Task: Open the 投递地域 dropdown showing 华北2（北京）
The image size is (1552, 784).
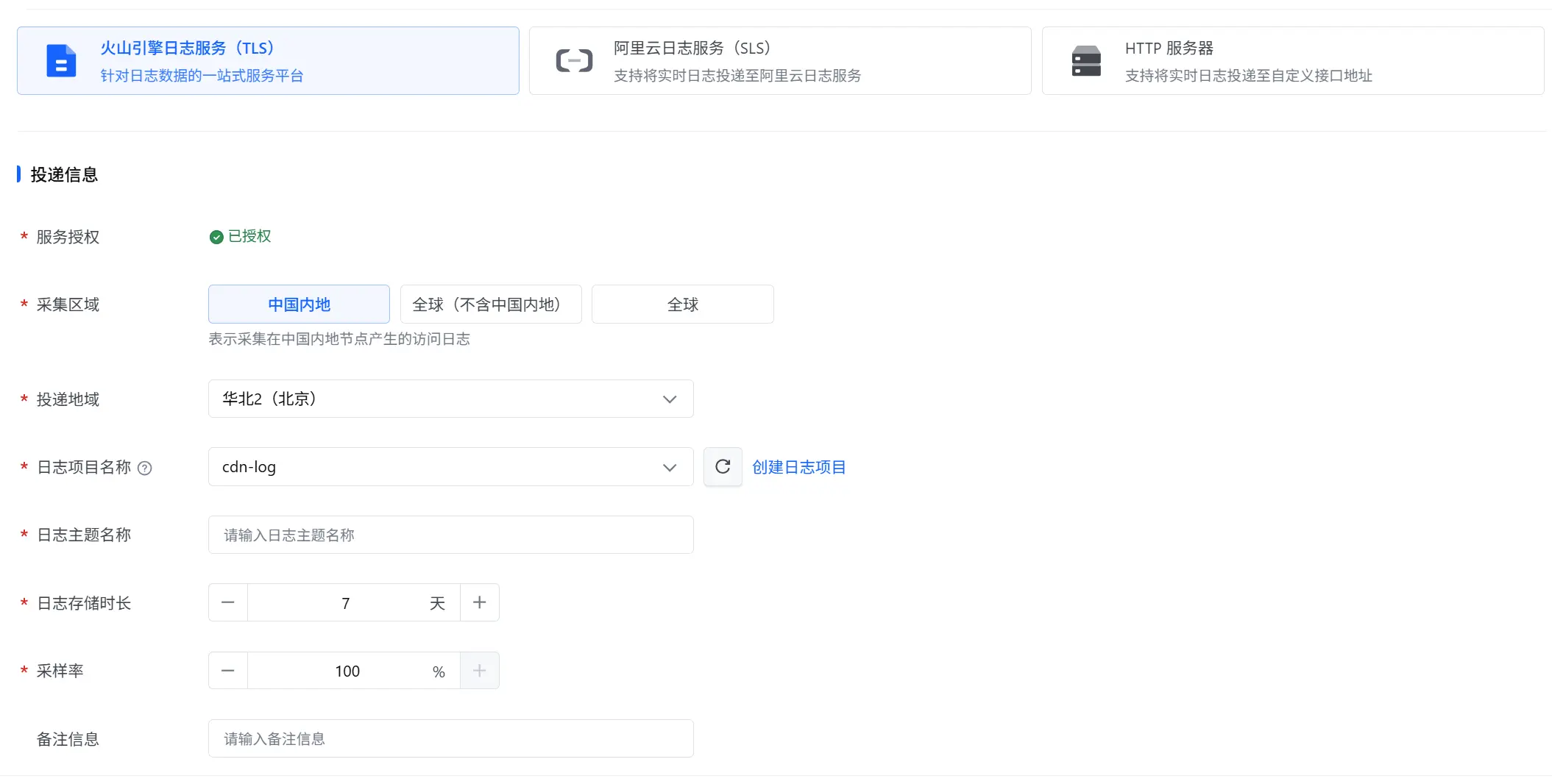Action: 451,399
